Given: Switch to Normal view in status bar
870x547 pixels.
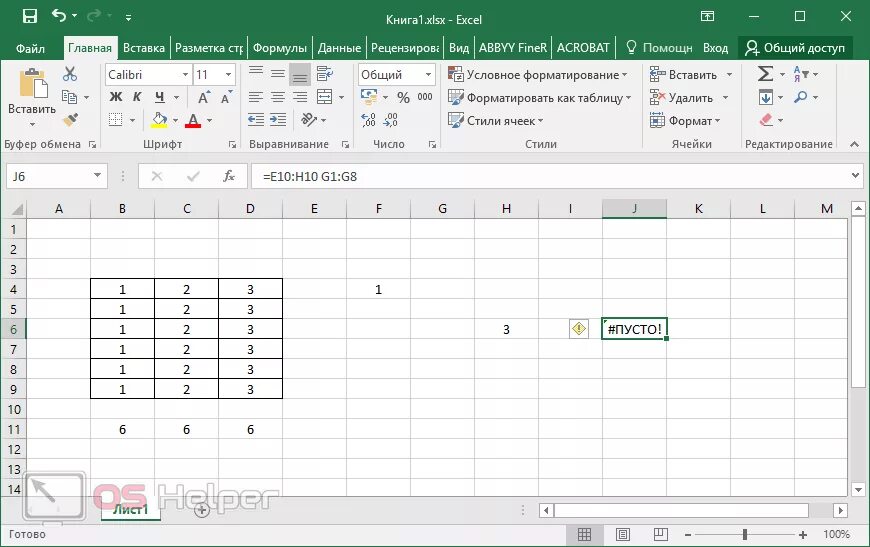Looking at the screenshot, I should point(584,534).
